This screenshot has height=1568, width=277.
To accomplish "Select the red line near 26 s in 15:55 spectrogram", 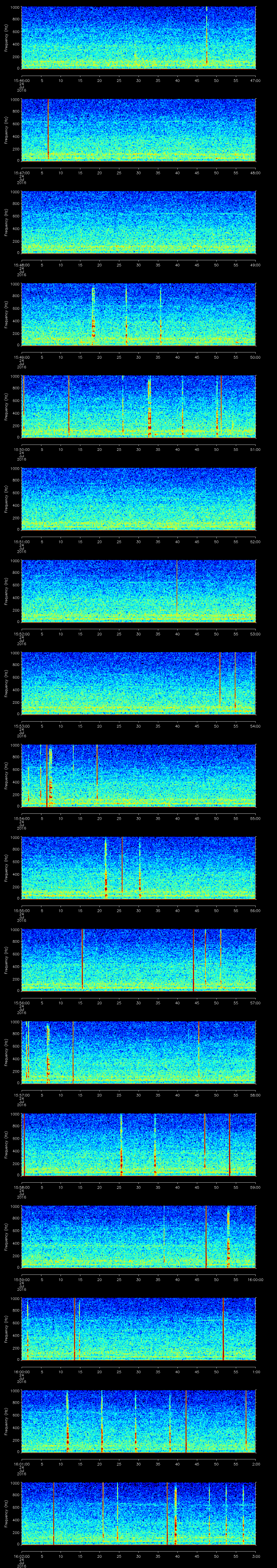I will [x=122, y=865].
